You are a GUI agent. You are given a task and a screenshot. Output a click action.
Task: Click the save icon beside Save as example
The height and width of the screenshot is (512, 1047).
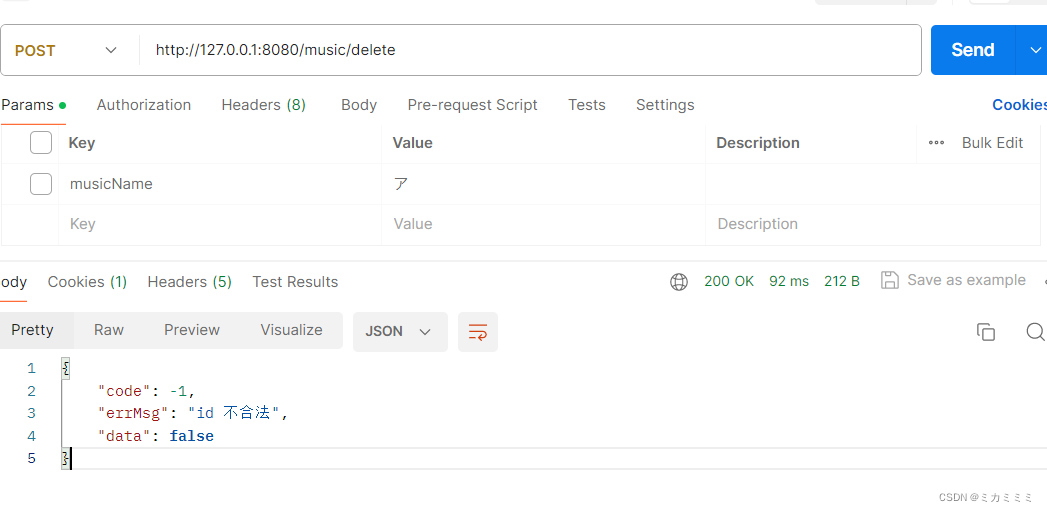point(889,280)
